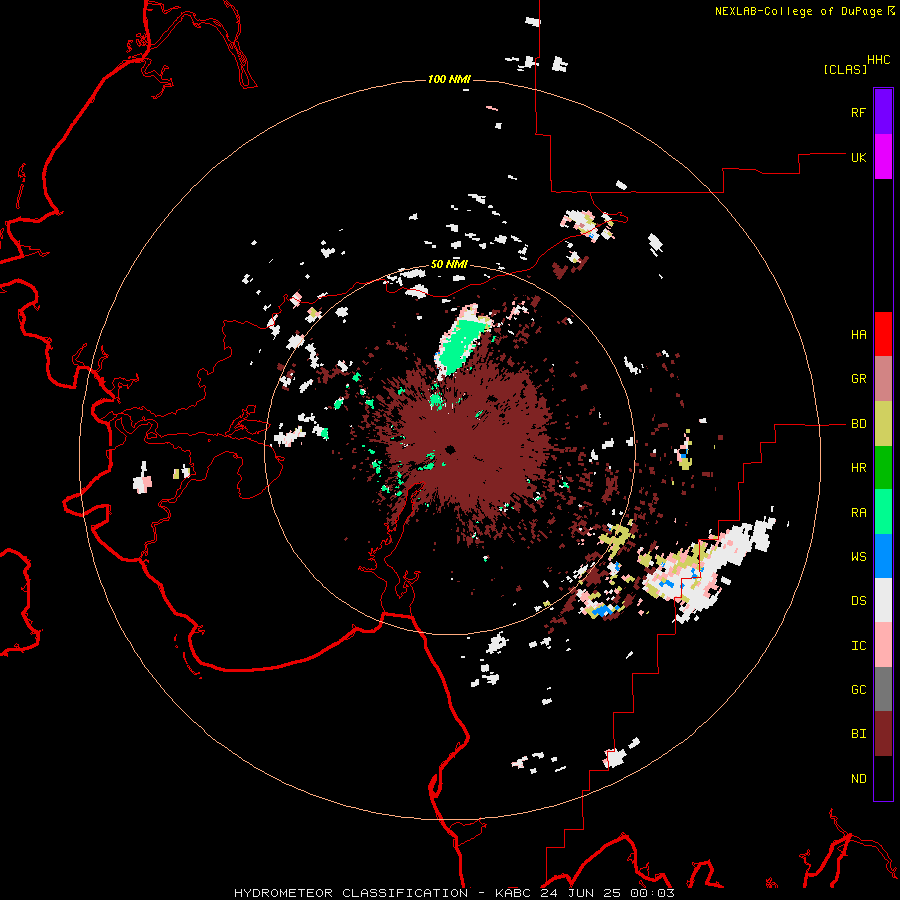
Task: Click the dark green HR legend swatch
Action: point(883,468)
